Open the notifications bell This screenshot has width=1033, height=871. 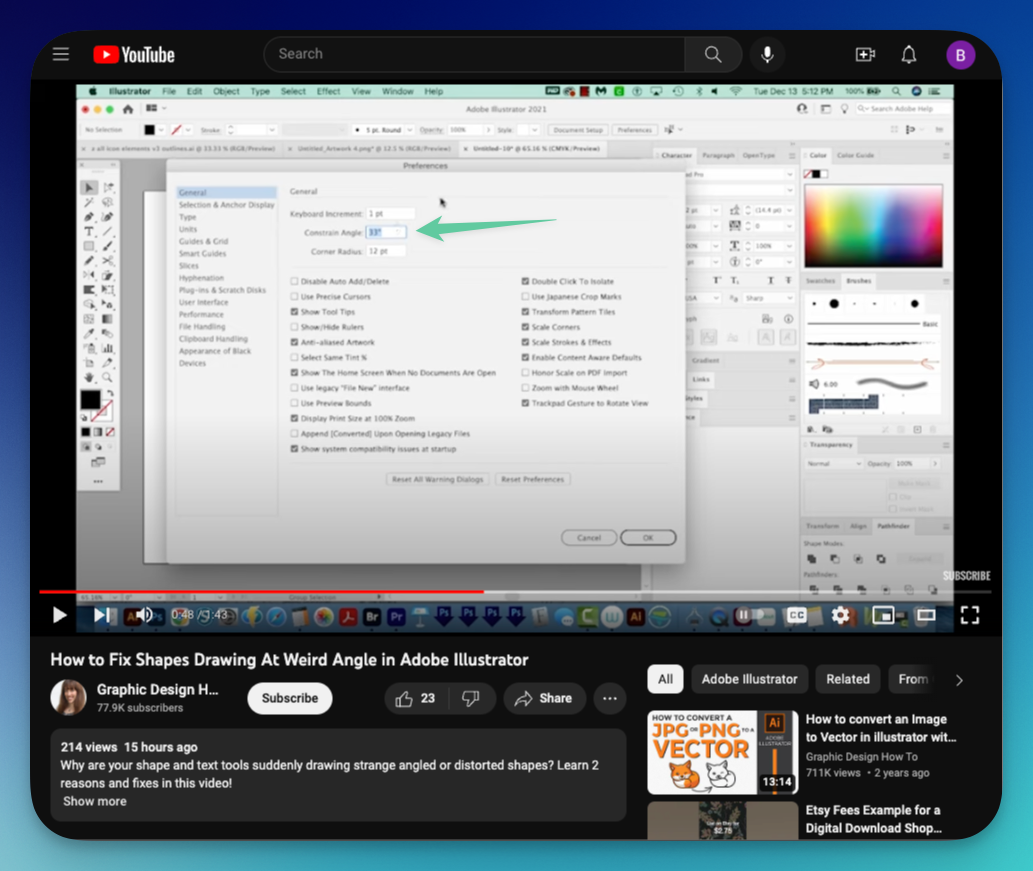click(x=909, y=54)
